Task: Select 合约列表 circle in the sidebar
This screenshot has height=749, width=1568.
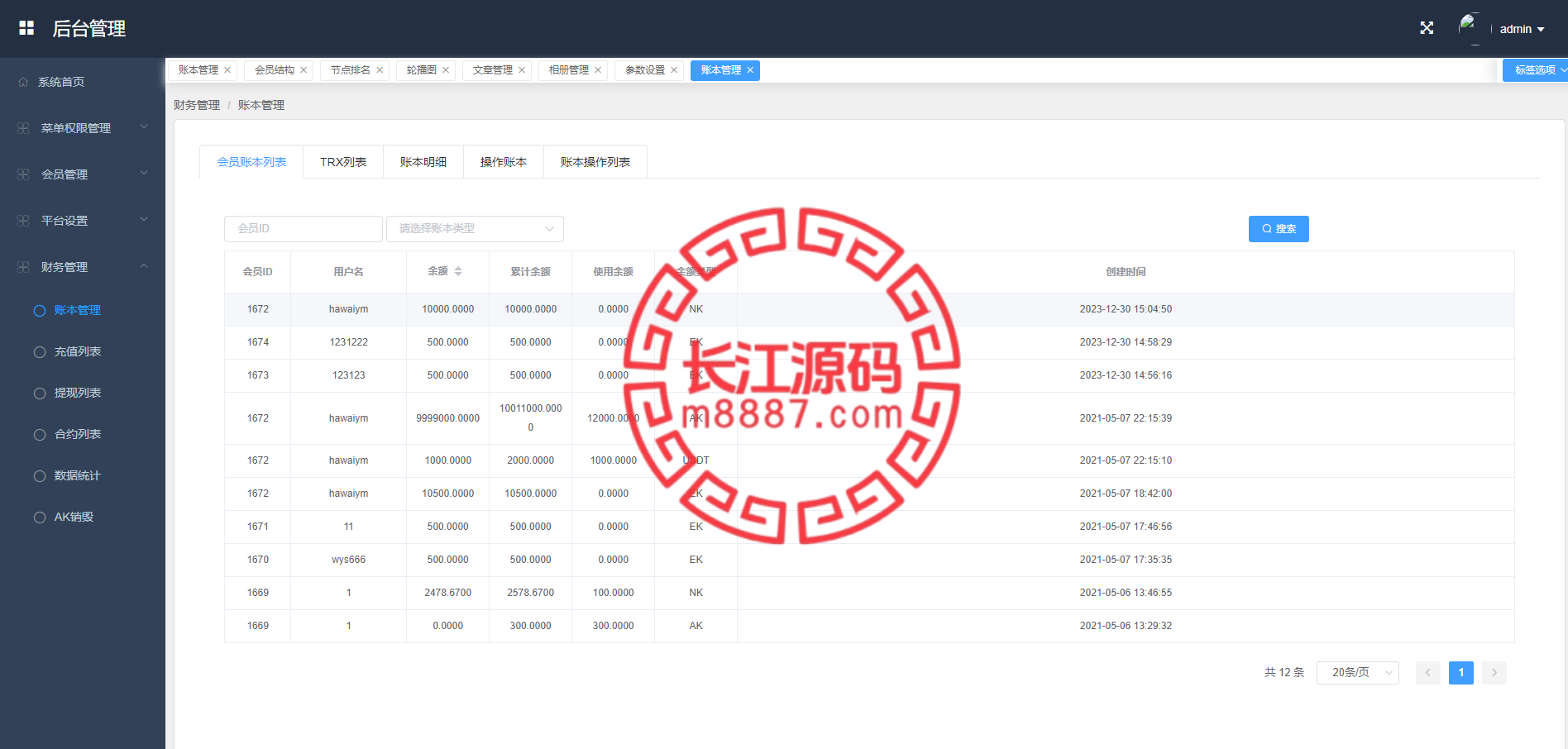Action: click(39, 435)
